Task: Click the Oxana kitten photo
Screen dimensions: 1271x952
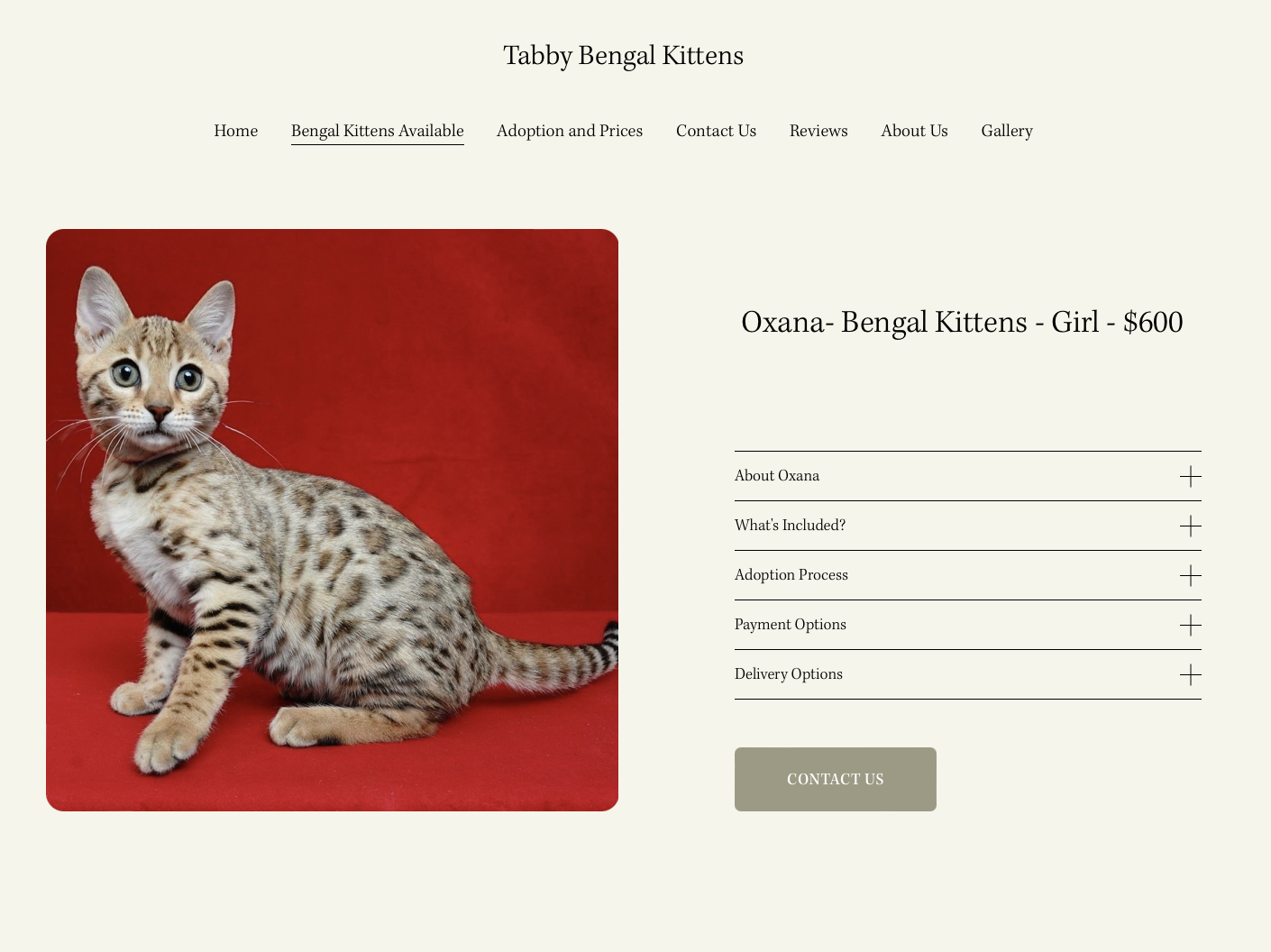Action: [x=332, y=520]
